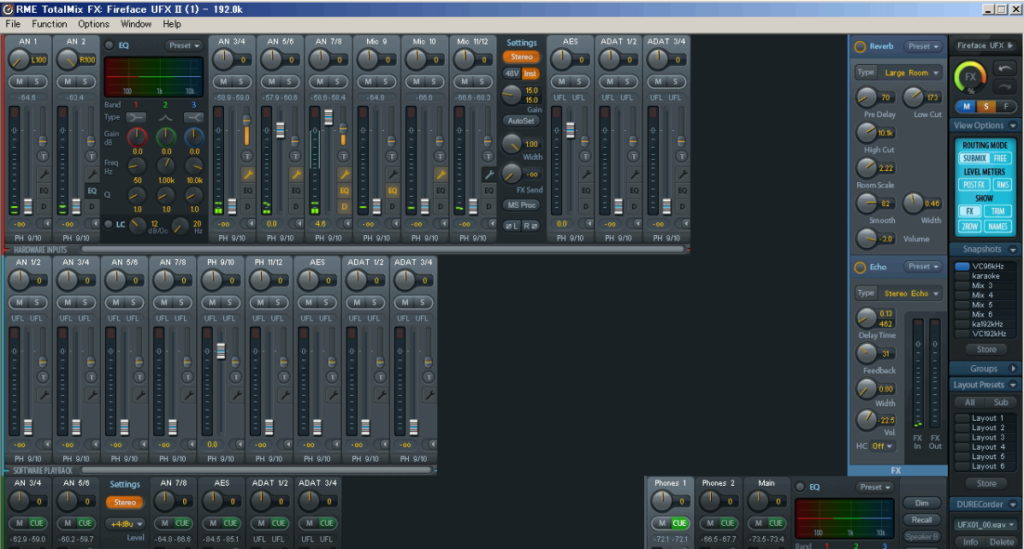This screenshot has height=549, width=1024.
Task: Mute the AN 1 input channel
Action: tap(20, 82)
